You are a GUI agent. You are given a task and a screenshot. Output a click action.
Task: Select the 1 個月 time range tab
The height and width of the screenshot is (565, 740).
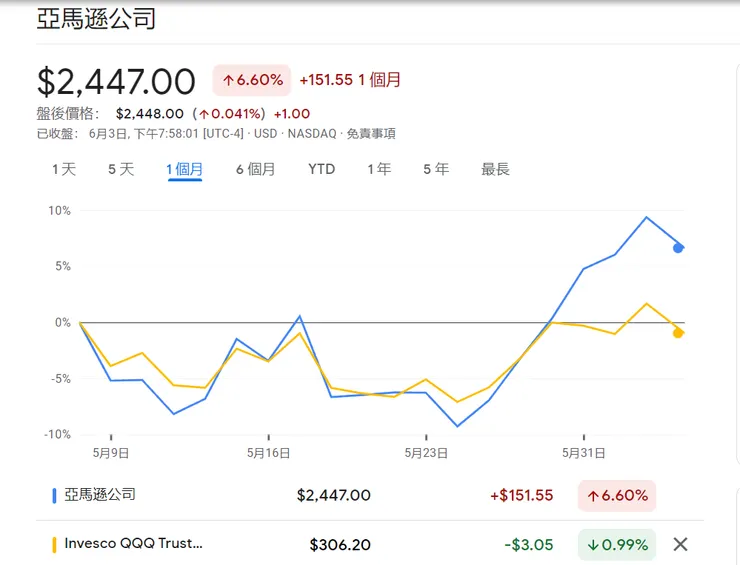click(x=185, y=169)
